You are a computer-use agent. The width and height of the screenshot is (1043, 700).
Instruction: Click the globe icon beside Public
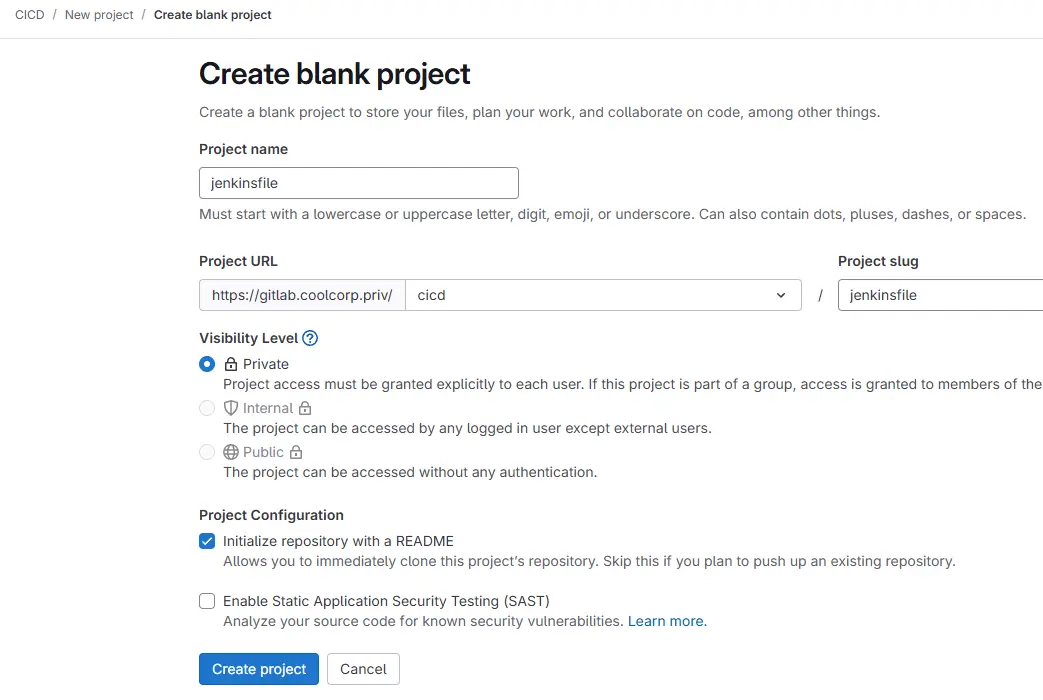(231, 452)
